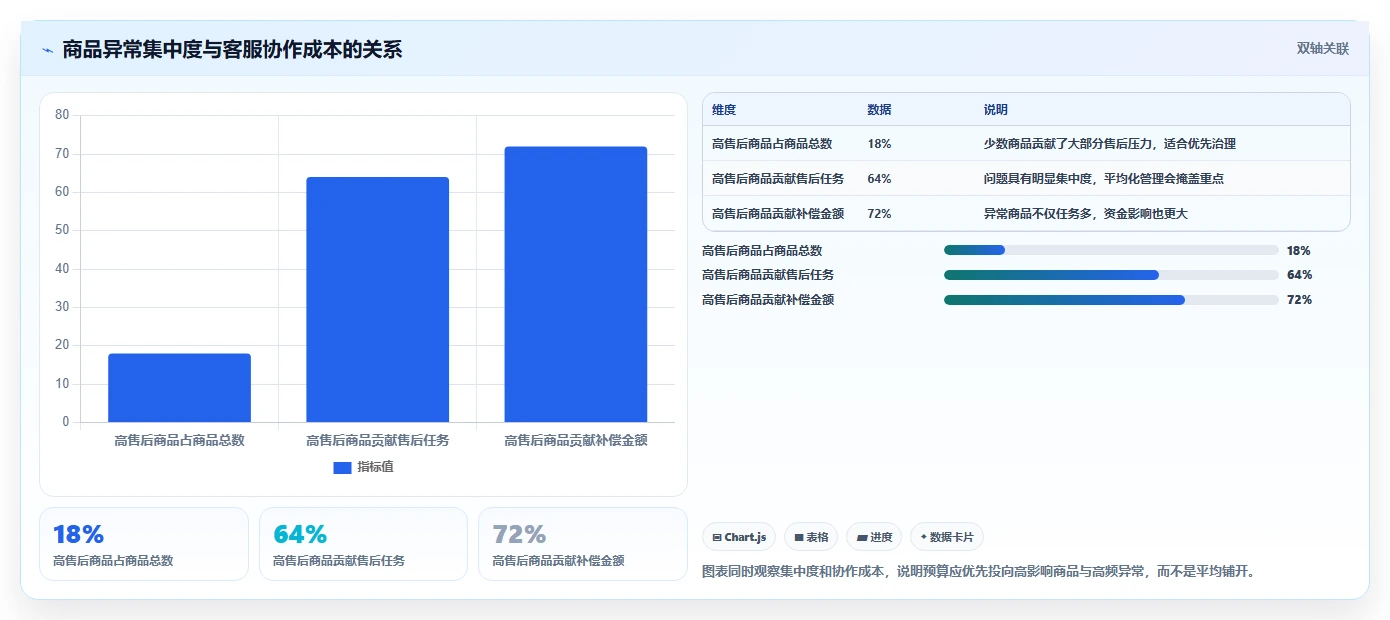Image resolution: width=1390 pixels, height=620 pixels.
Task: Click table cell 高售后商品贡献补偿金额
Action: pyautogui.click(x=778, y=214)
